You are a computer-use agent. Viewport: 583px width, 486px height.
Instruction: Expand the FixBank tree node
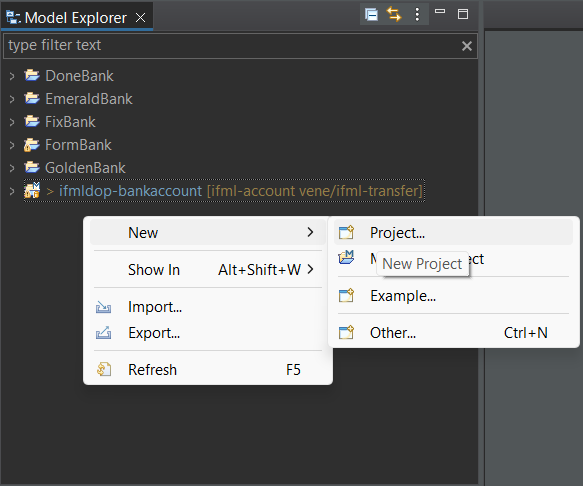tap(12, 122)
